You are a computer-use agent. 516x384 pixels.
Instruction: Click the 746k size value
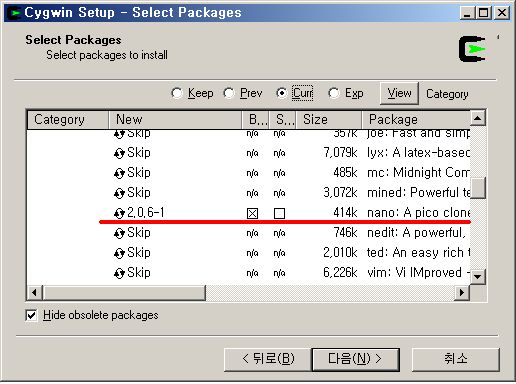[345, 233]
